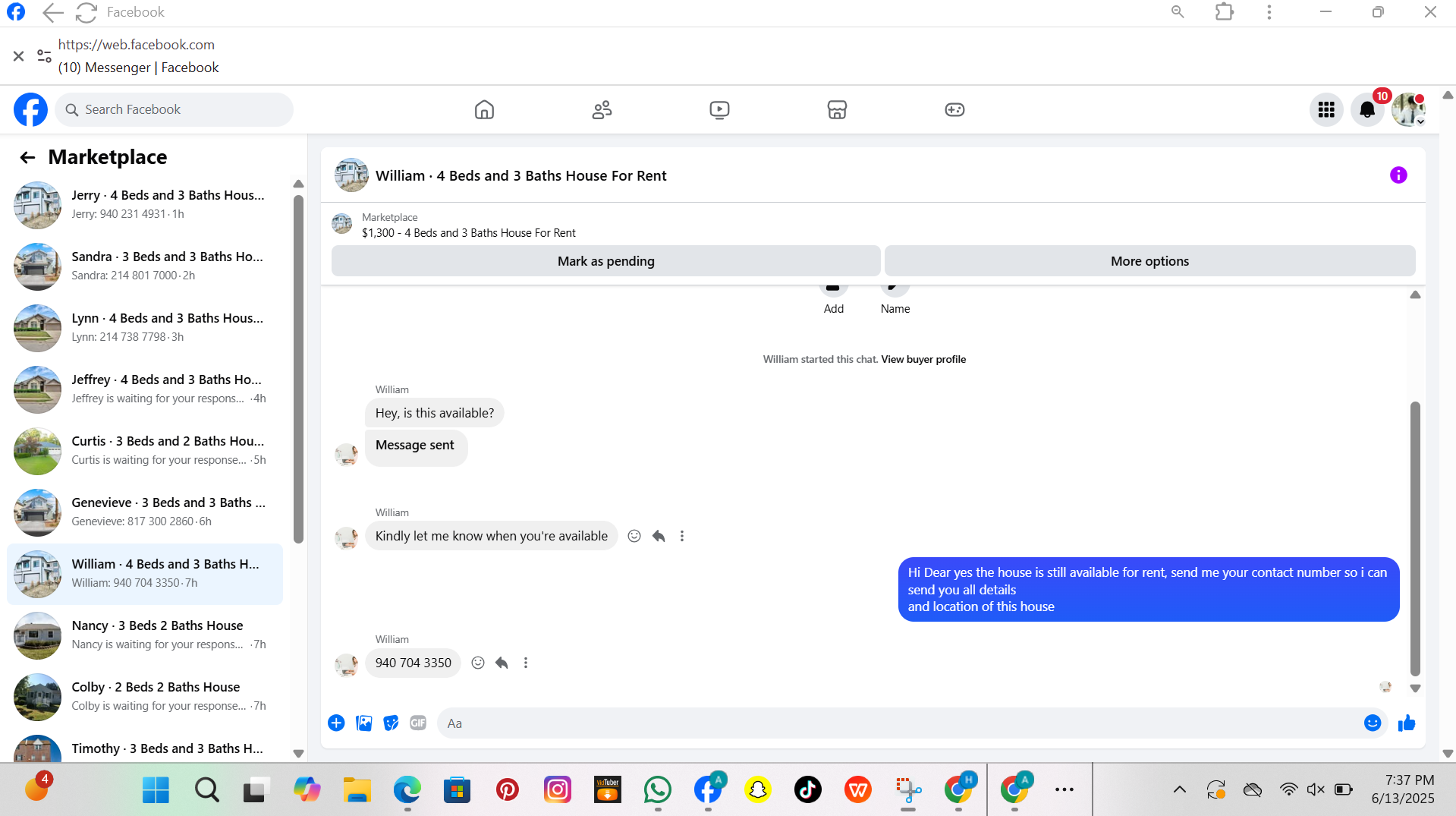The height and width of the screenshot is (816, 1456).
Task: Open the Windows Start menu
Action: click(x=156, y=790)
